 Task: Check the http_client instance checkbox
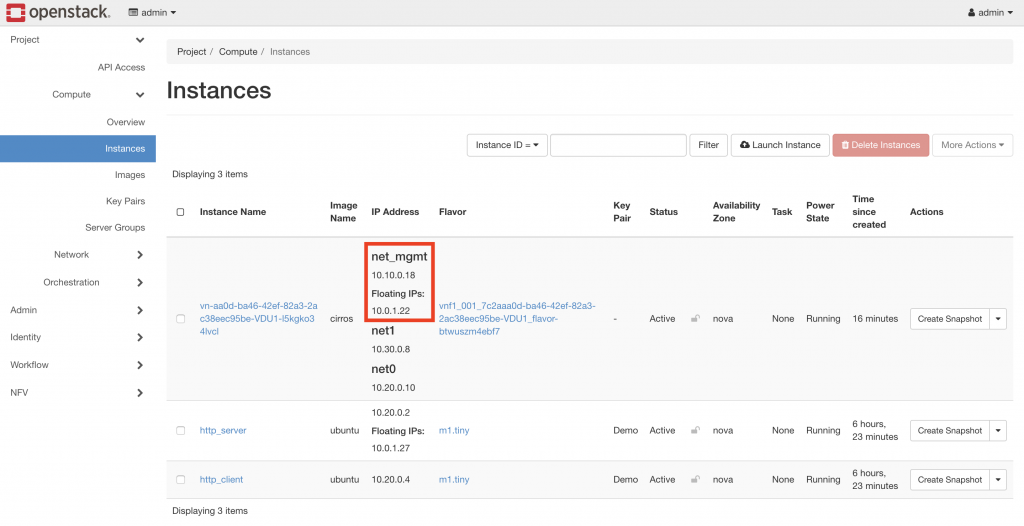click(180, 480)
